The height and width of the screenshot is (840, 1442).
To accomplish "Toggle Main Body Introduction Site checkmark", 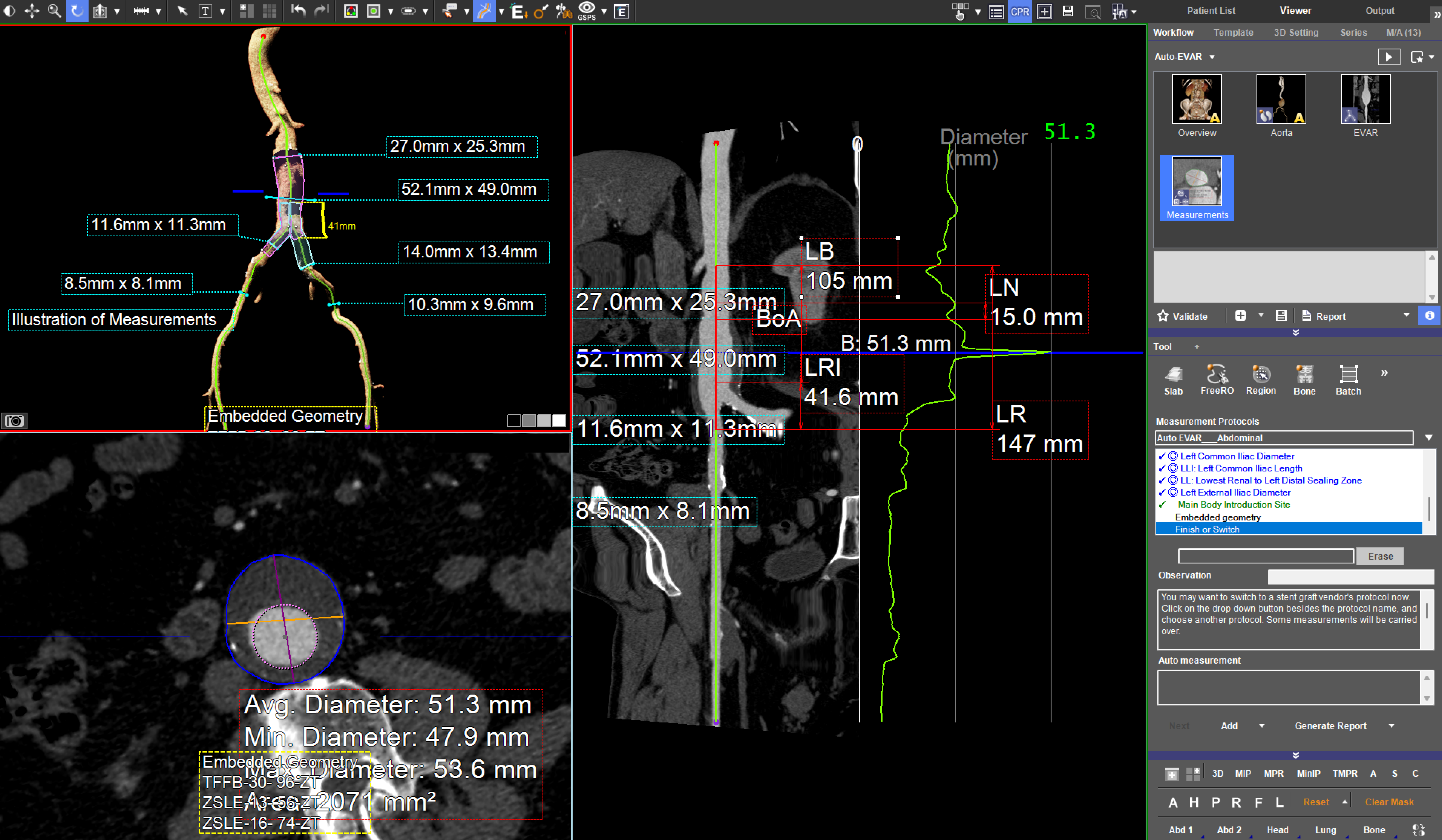I will point(1162,505).
